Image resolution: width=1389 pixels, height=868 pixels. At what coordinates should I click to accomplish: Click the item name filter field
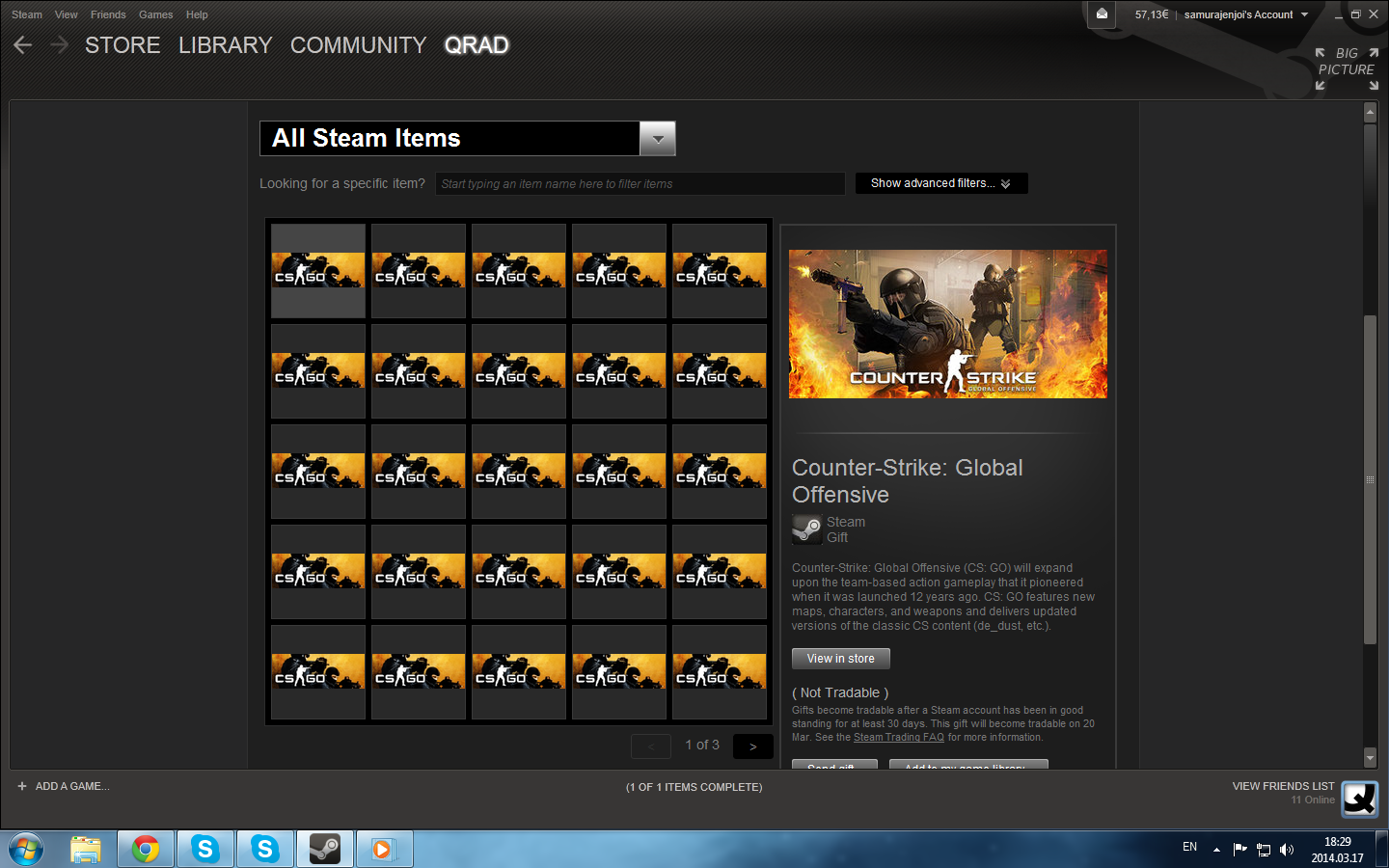tap(640, 183)
